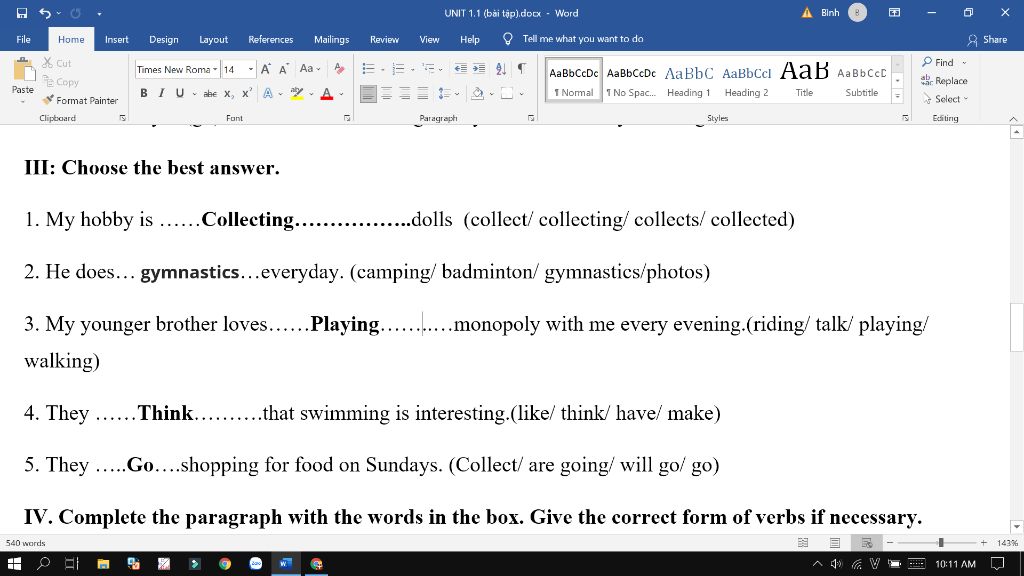1024x576 pixels.
Task: Apply text highlight color
Action: click(x=297, y=93)
